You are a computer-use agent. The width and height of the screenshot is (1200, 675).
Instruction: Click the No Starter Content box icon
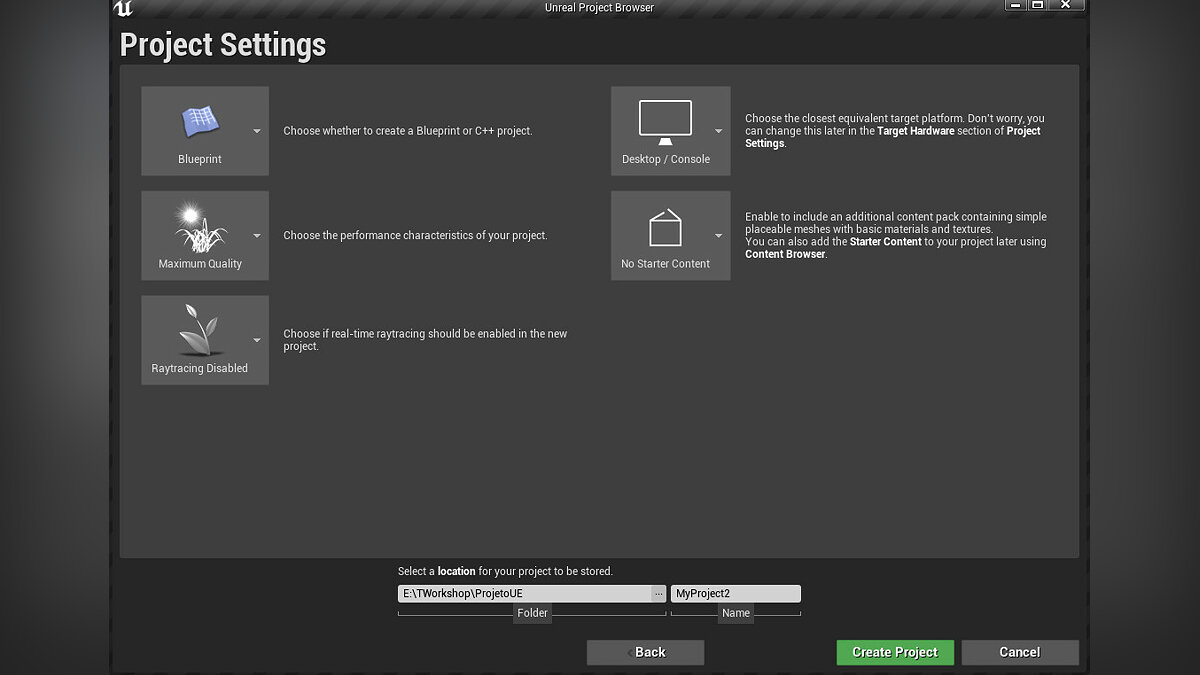[665, 228]
